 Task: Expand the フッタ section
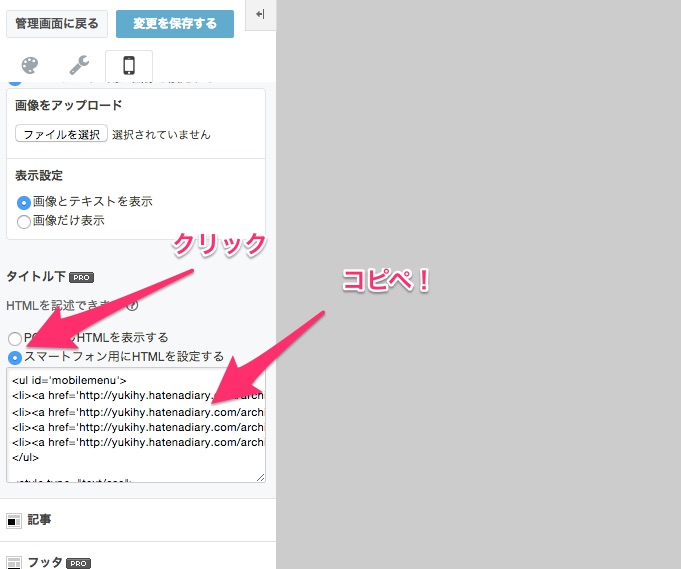[x=138, y=556]
